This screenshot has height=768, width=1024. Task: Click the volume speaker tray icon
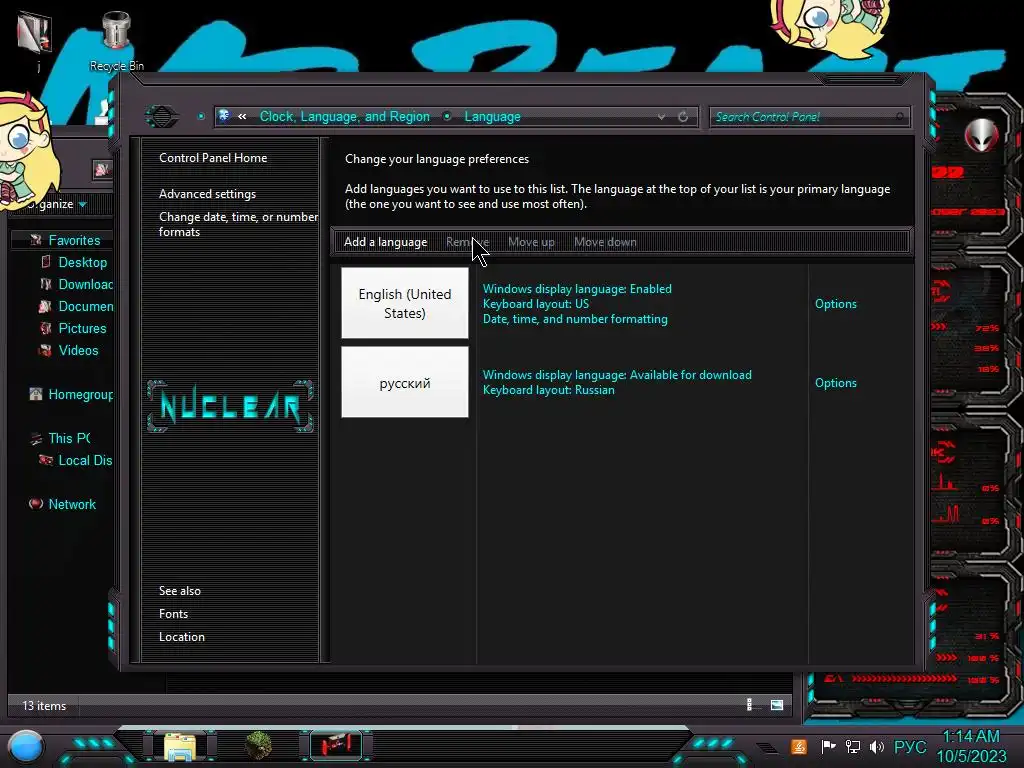click(x=876, y=746)
